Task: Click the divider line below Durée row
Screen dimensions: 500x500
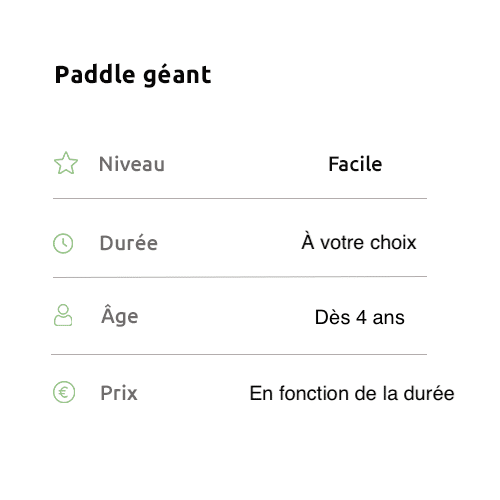Action: [240, 277]
